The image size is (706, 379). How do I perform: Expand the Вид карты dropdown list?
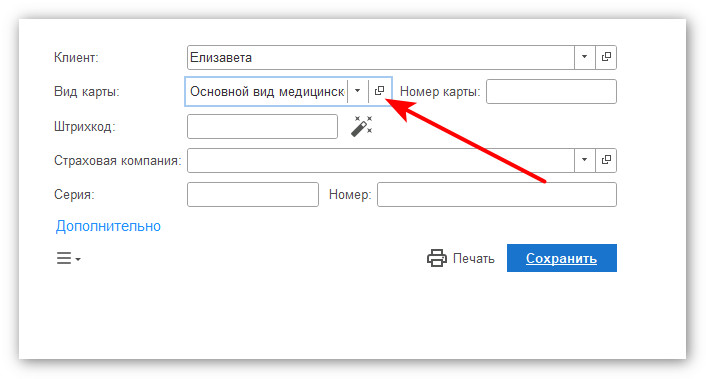[358, 91]
